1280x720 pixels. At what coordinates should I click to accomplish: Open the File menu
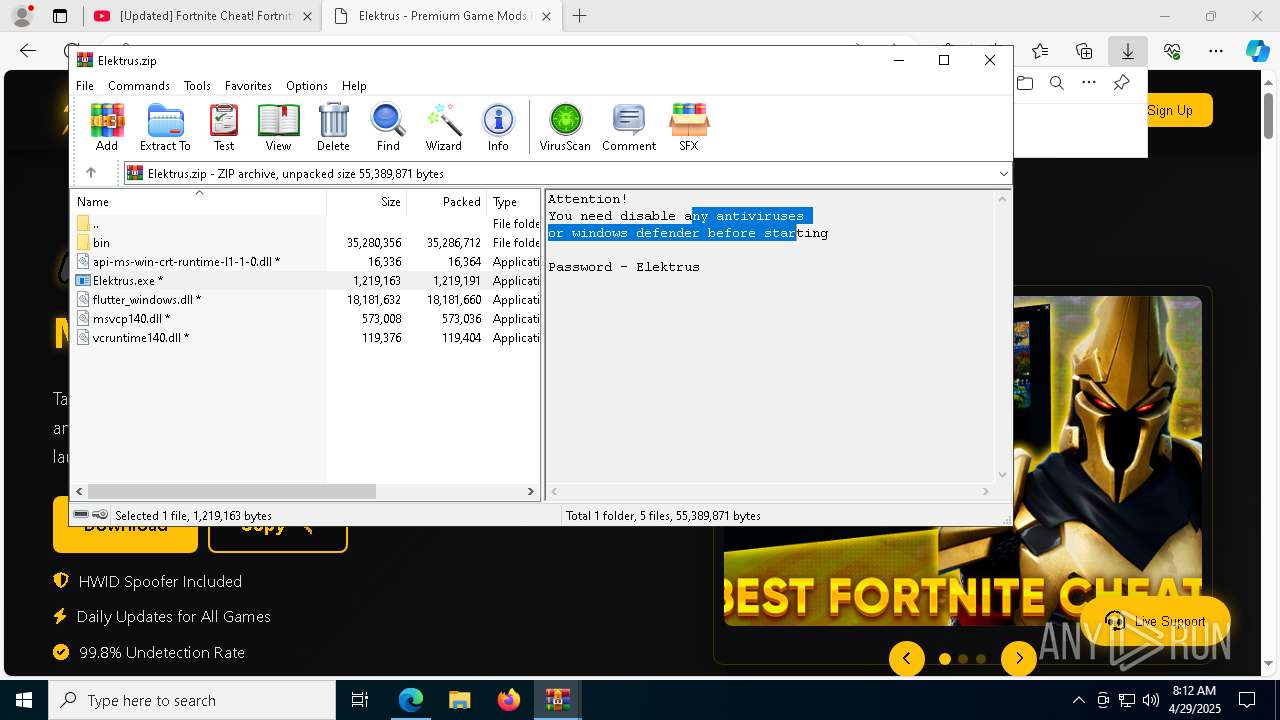point(85,86)
